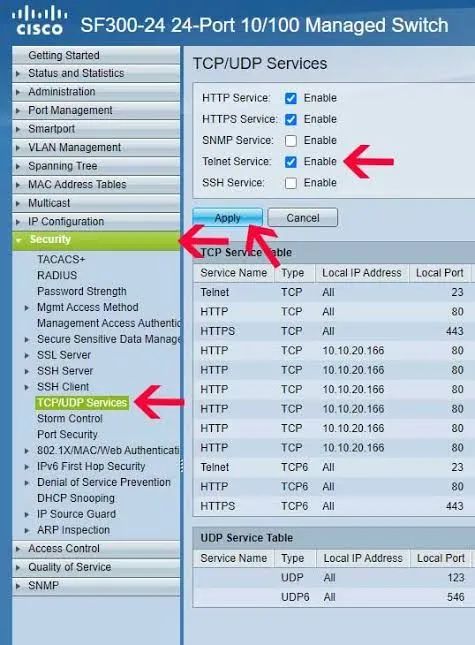This screenshot has height=645, width=475.
Task: Collapse the Security section
Action: [96, 240]
